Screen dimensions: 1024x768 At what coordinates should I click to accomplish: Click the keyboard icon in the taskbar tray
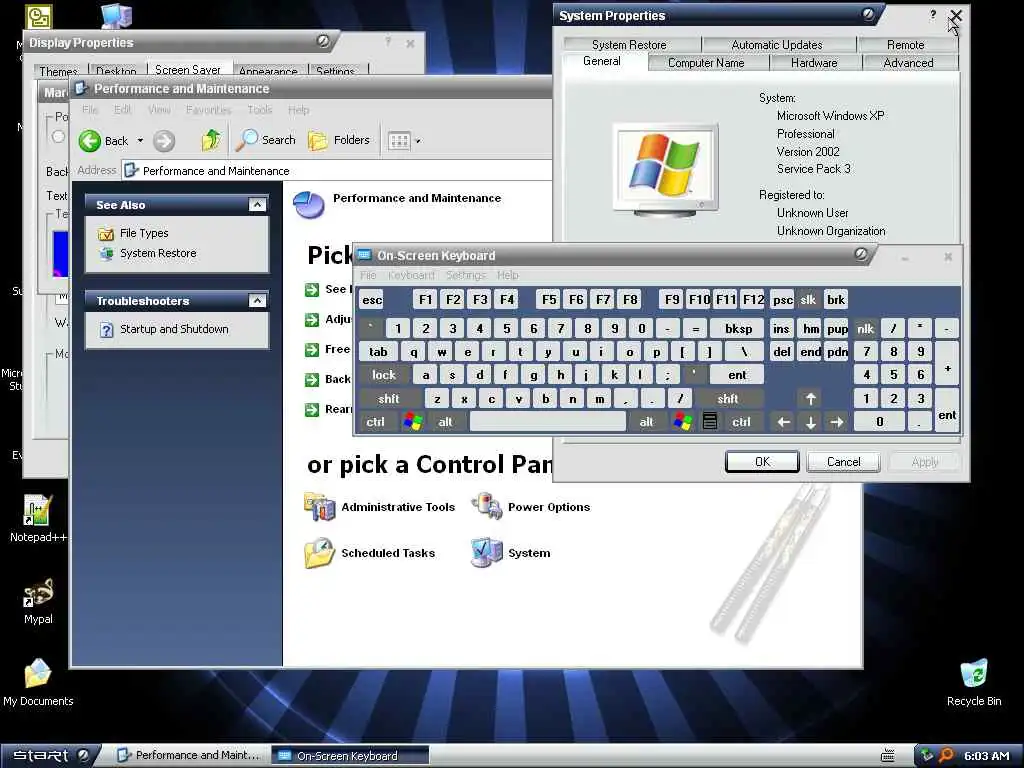point(888,756)
